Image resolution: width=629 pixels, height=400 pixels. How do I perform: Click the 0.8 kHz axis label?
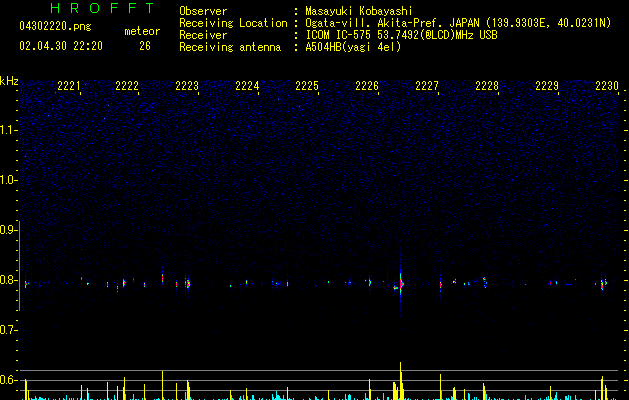(x=8, y=280)
